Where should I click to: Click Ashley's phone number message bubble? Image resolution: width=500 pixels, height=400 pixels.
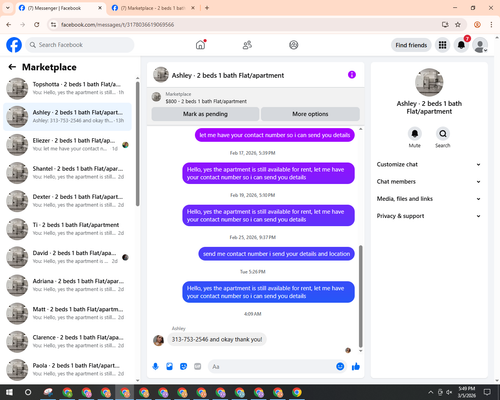tap(217, 339)
